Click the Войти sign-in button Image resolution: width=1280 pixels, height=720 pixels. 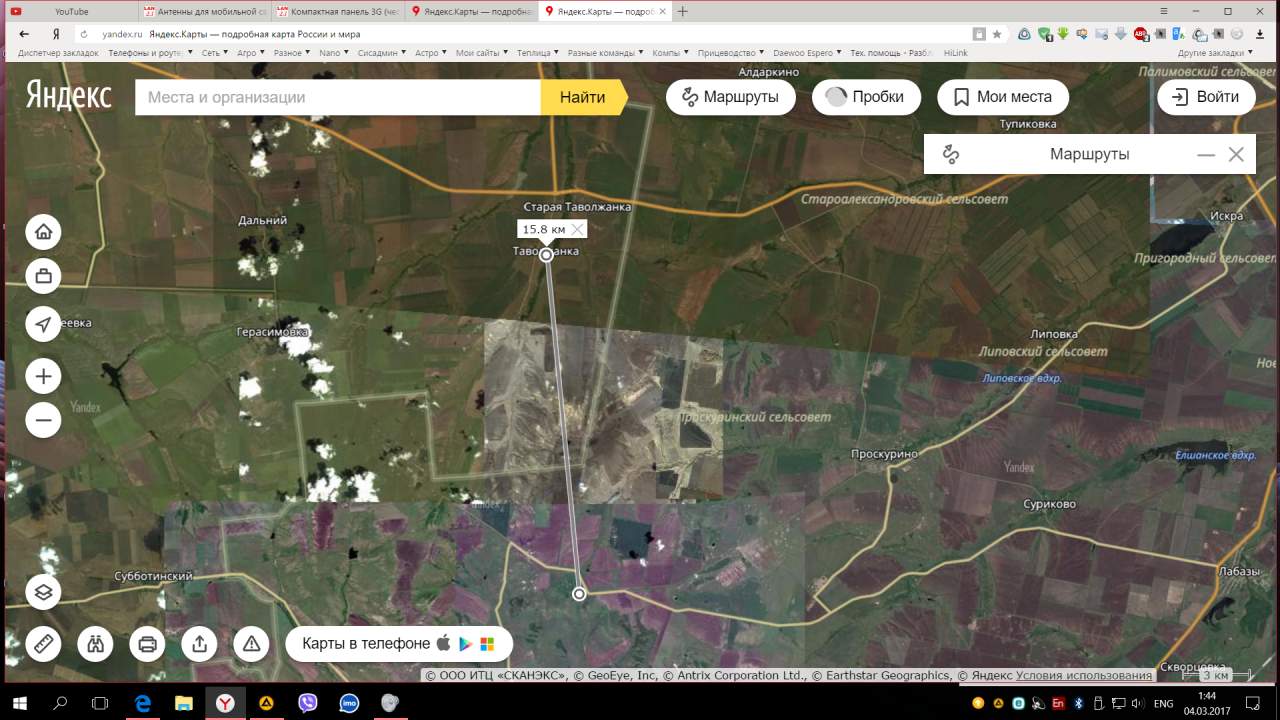[x=1206, y=97]
